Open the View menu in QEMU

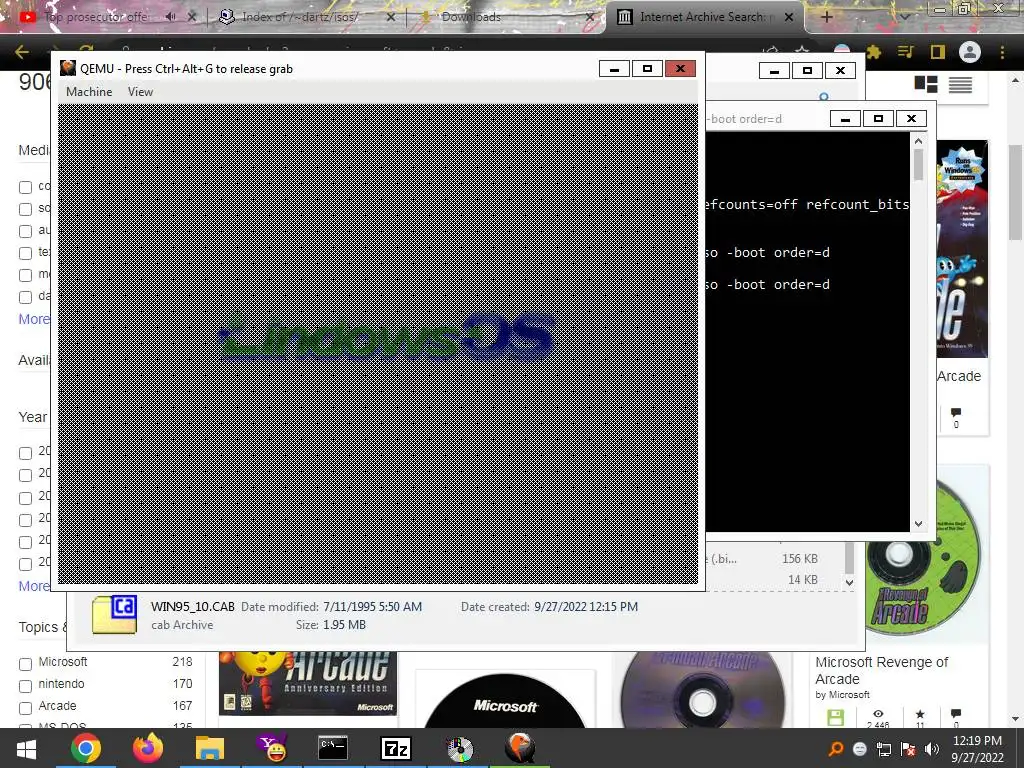pyautogui.click(x=140, y=91)
